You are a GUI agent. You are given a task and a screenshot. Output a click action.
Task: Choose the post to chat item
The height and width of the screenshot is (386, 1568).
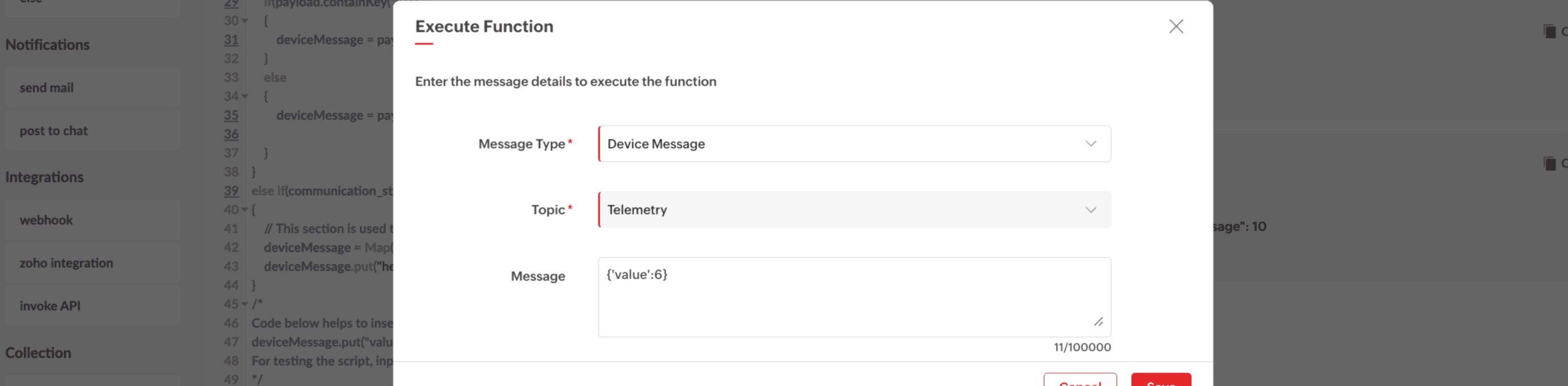tap(54, 131)
